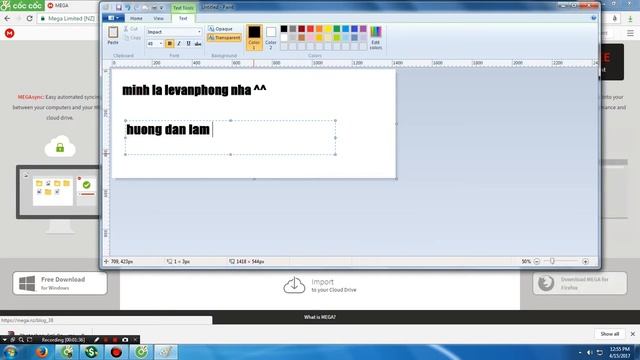Click the red record app in taskbar
This screenshot has height=360, width=640.
tap(116, 352)
